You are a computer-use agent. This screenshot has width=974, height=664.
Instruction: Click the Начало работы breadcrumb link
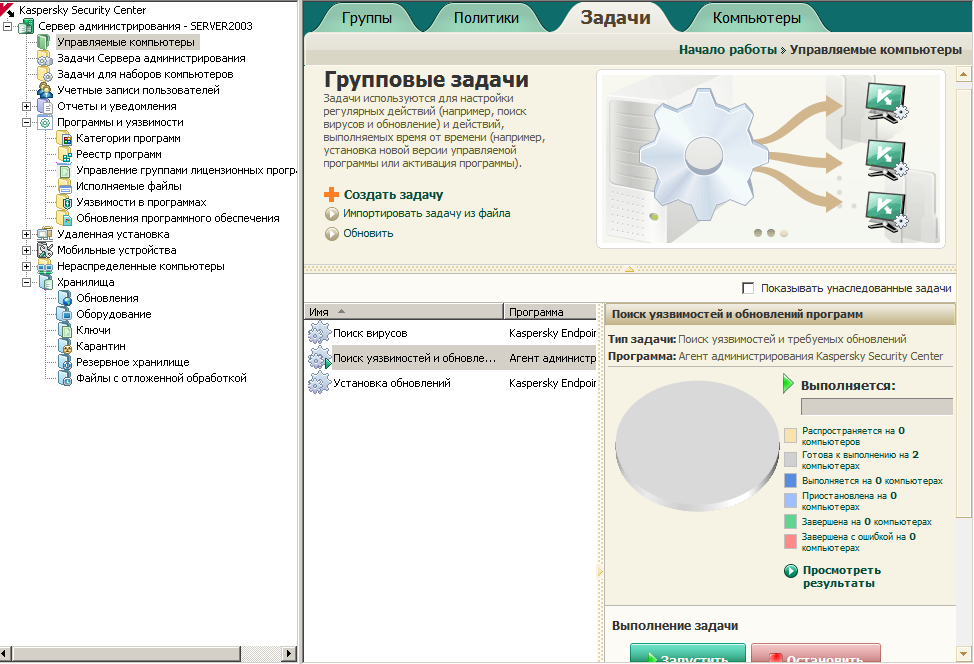[x=727, y=50]
